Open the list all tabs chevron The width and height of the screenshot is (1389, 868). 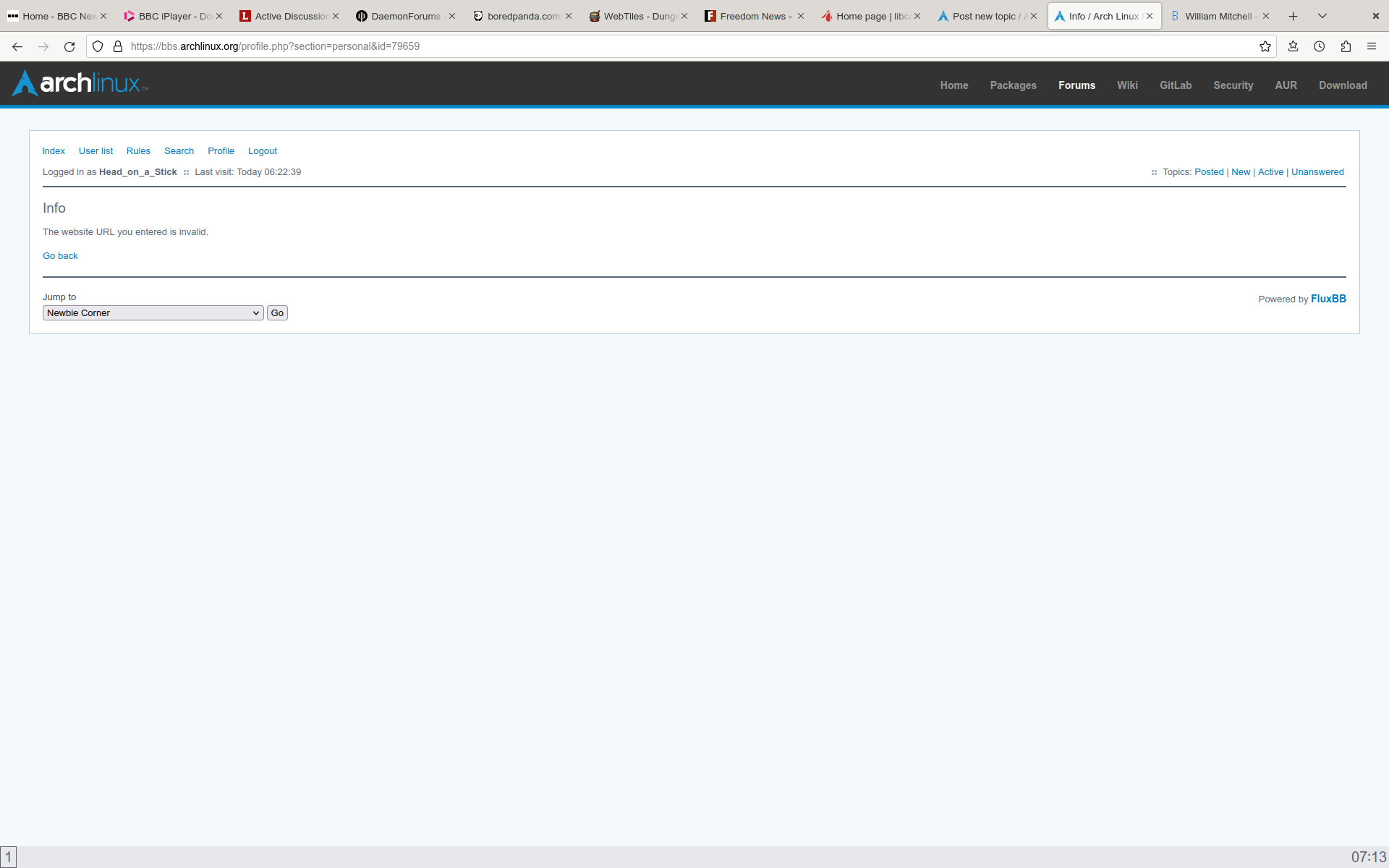1322,16
